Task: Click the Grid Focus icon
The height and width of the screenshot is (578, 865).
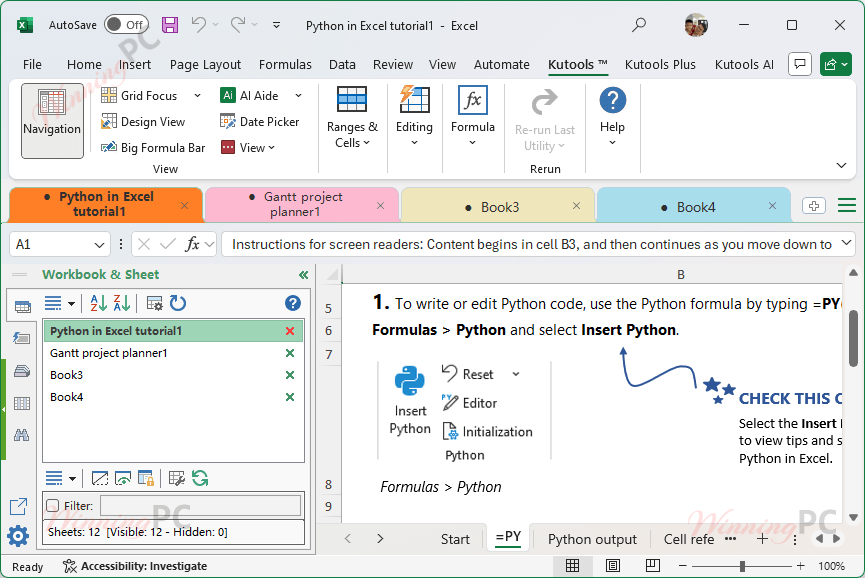Action: pos(109,95)
